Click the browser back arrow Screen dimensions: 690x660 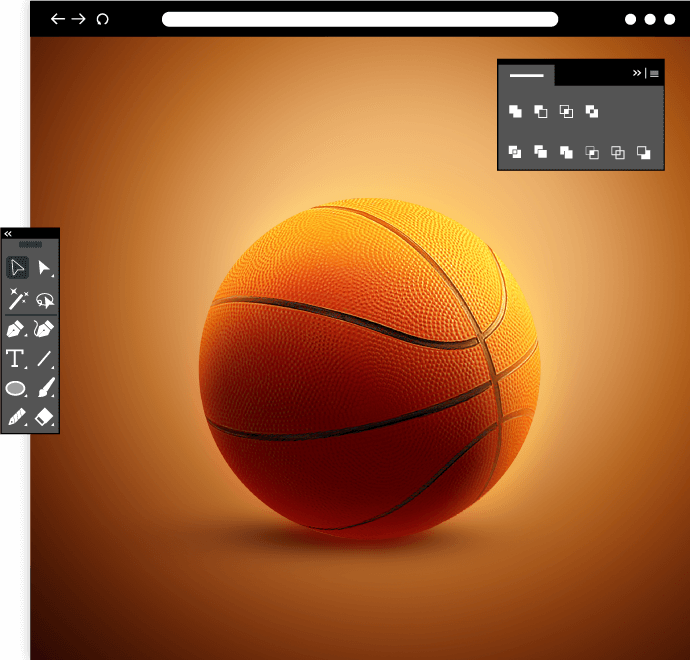[58, 19]
